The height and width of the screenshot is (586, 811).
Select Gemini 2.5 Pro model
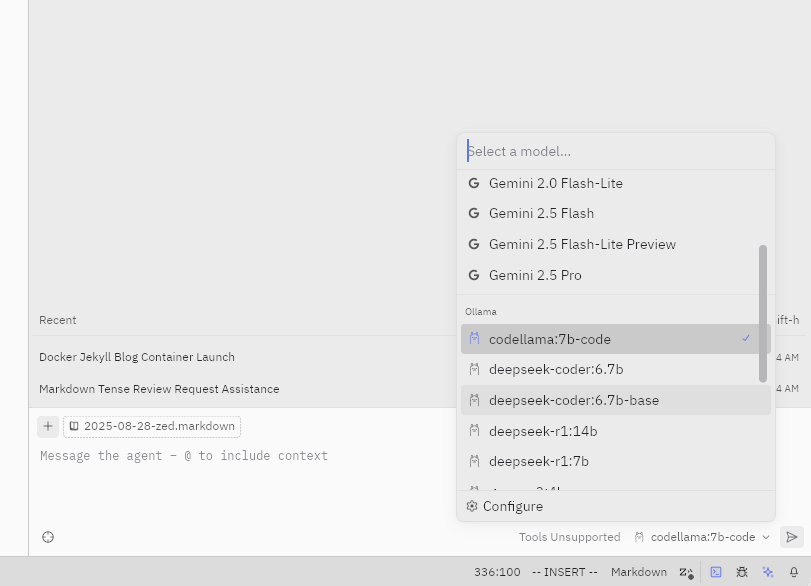pyautogui.click(x=615, y=275)
